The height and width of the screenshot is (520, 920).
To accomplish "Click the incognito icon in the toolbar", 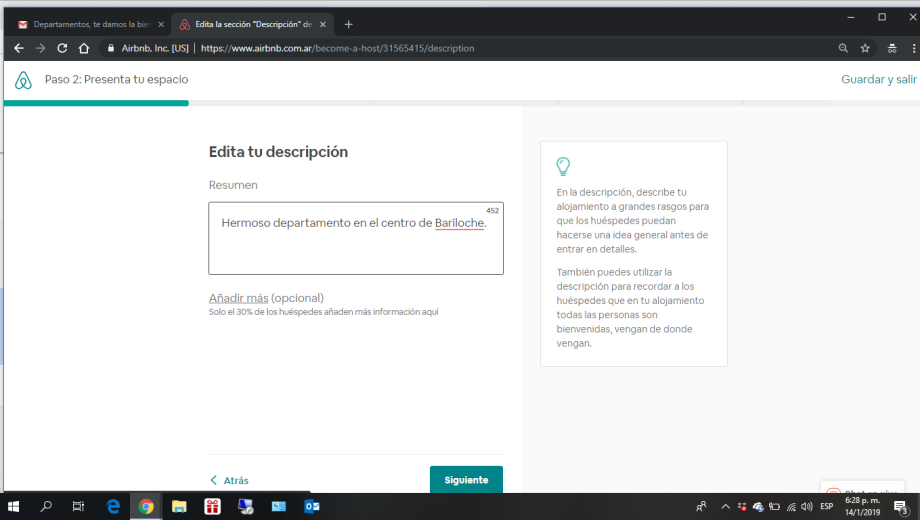I will pyautogui.click(x=892, y=48).
